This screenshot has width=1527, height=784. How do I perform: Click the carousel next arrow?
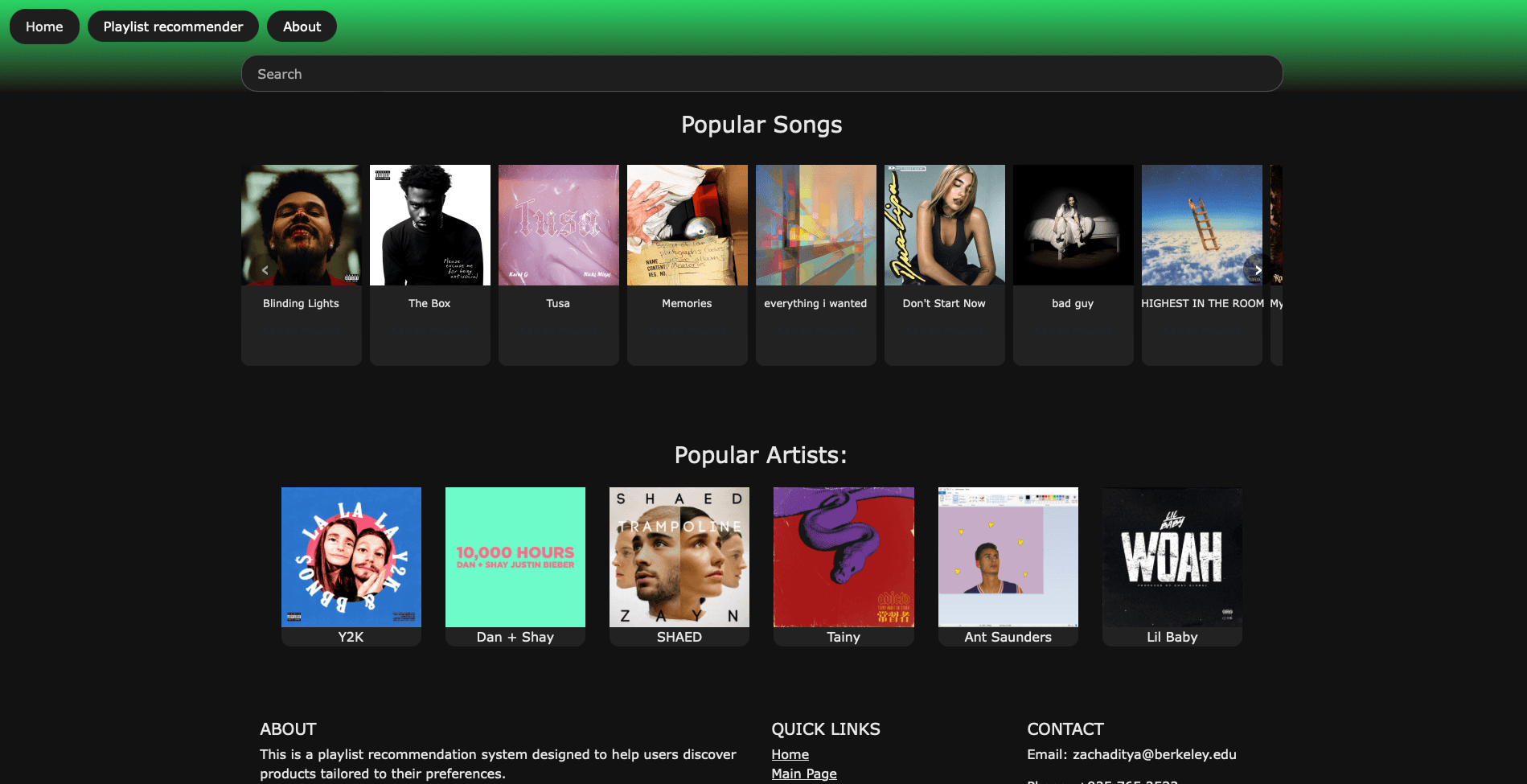pos(1257,270)
